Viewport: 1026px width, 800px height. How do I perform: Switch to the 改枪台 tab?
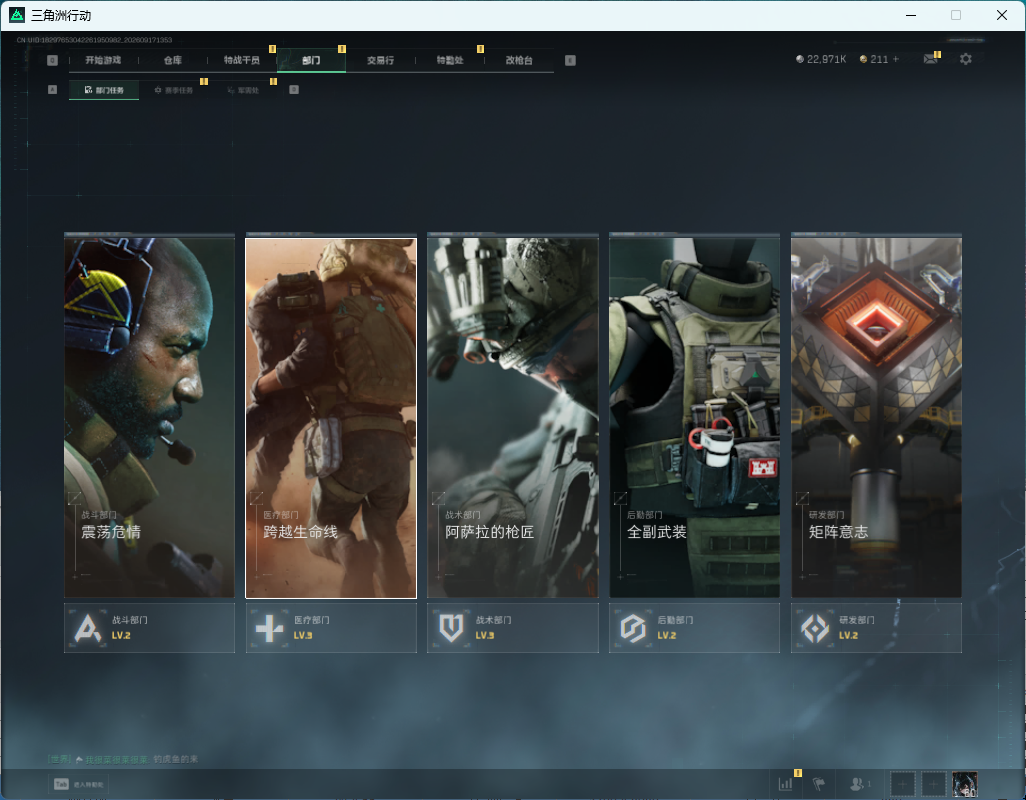[519, 60]
